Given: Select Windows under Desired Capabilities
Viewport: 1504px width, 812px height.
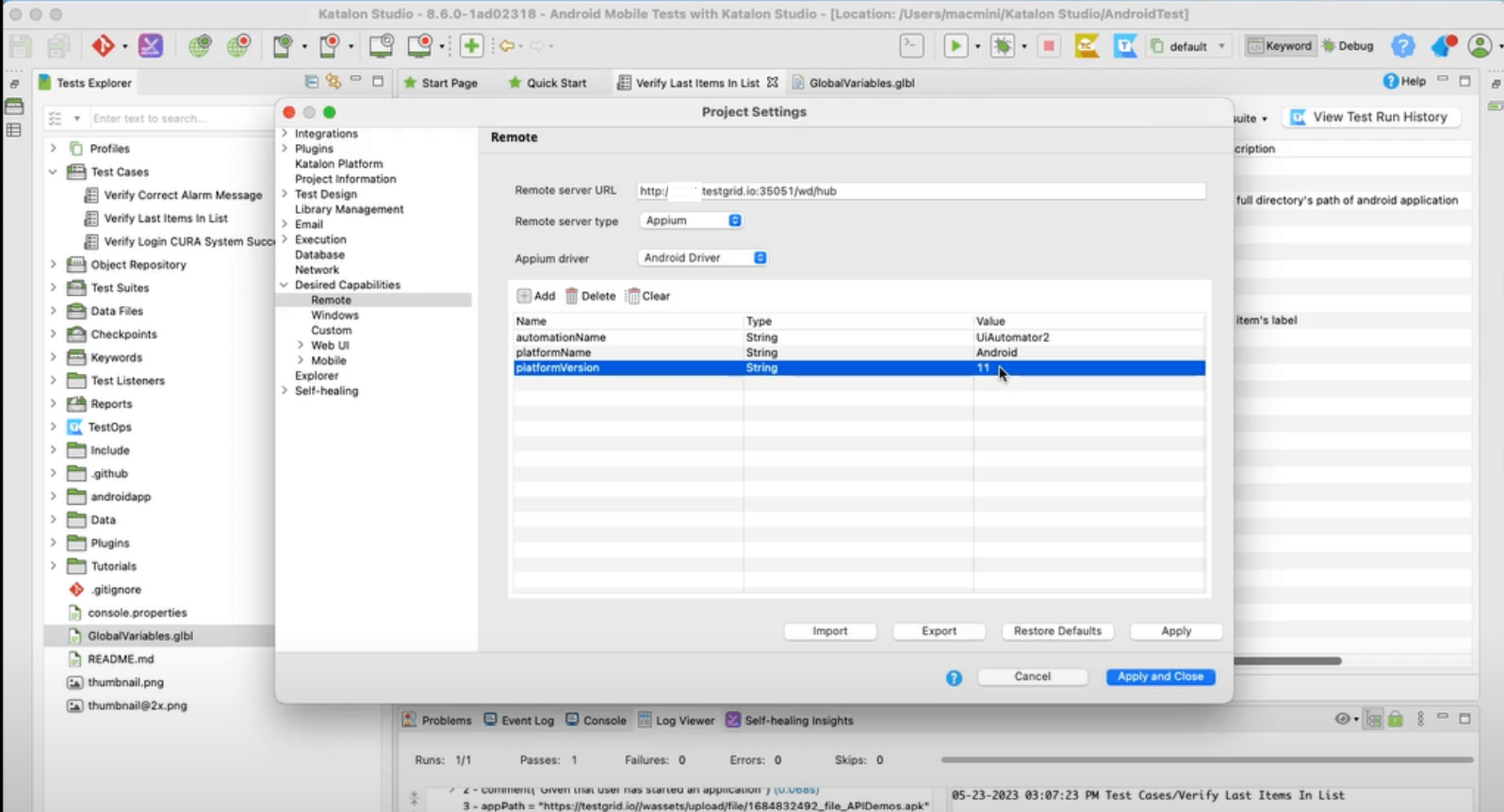Looking at the screenshot, I should point(335,315).
